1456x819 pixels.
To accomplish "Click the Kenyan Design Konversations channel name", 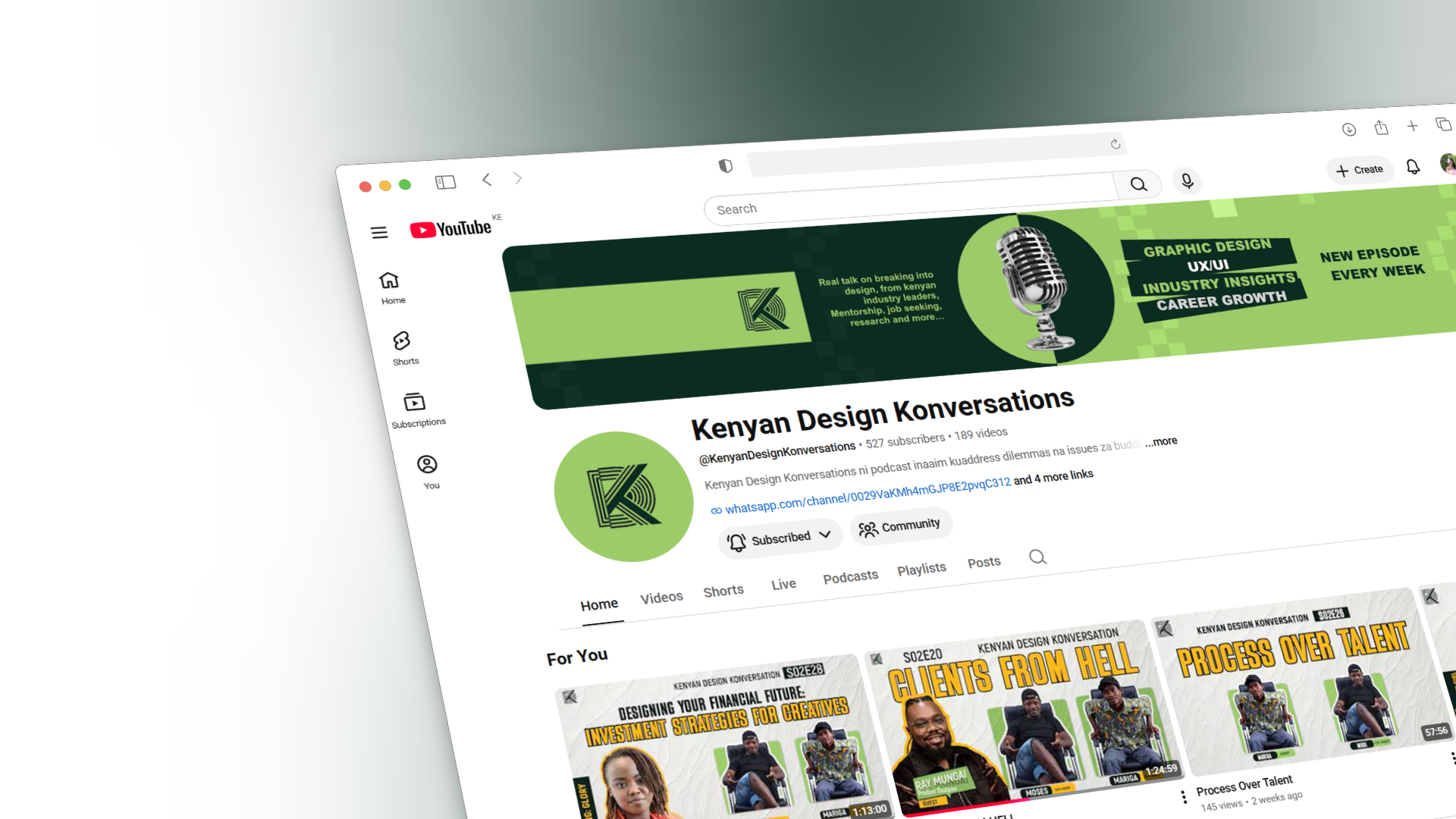I will 883,413.
